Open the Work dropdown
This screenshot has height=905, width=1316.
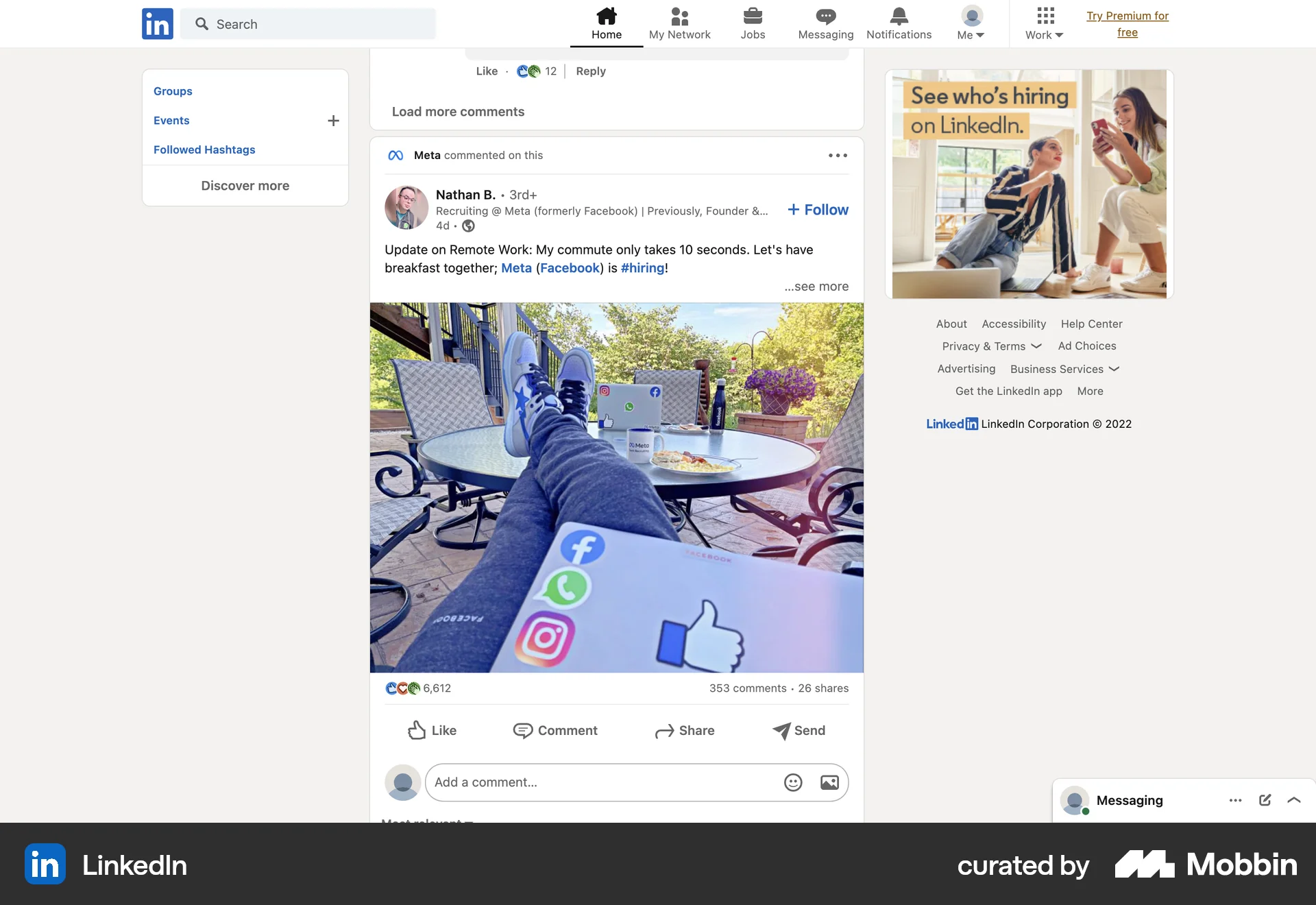1043,24
